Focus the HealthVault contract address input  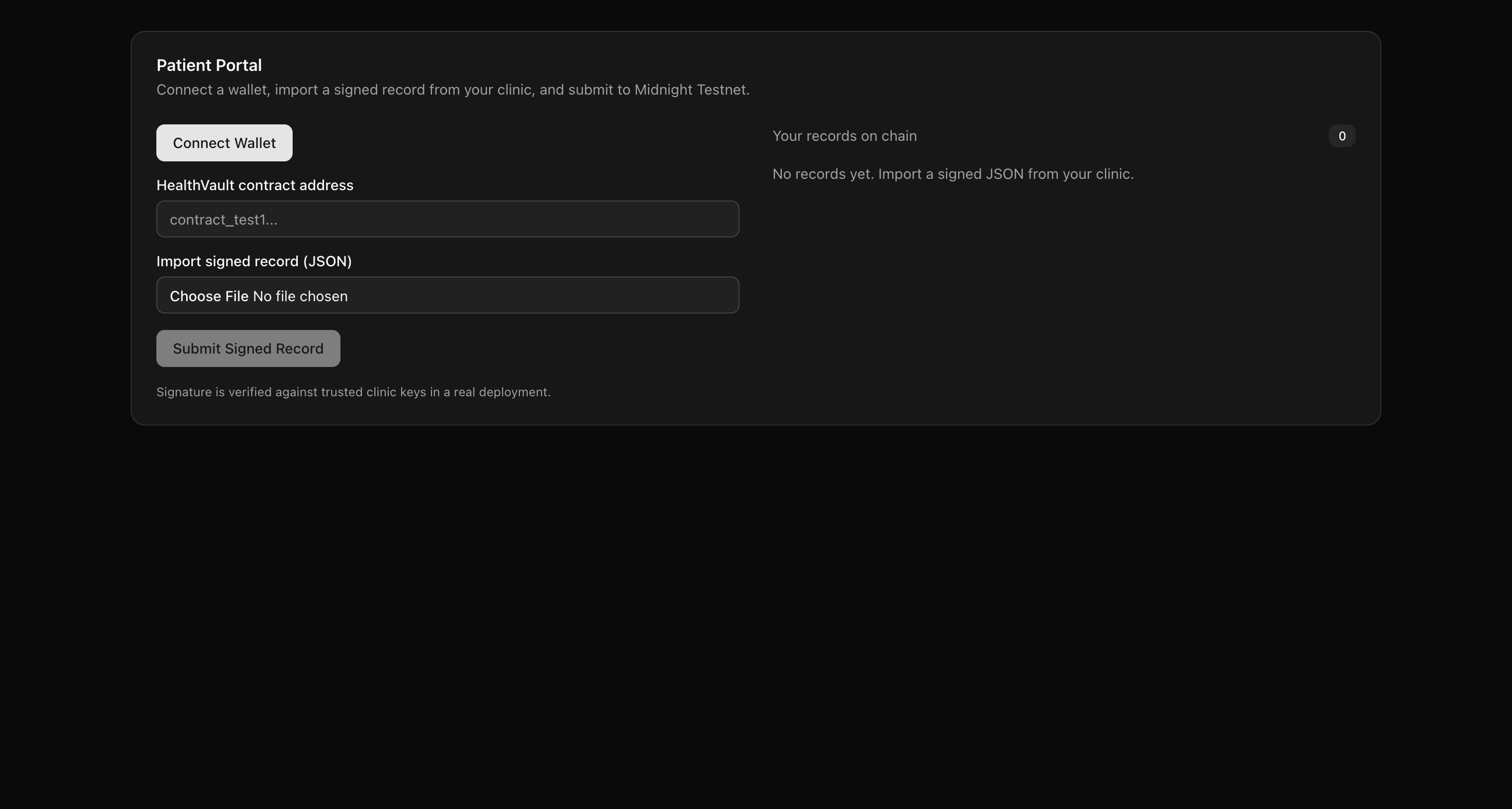point(447,219)
